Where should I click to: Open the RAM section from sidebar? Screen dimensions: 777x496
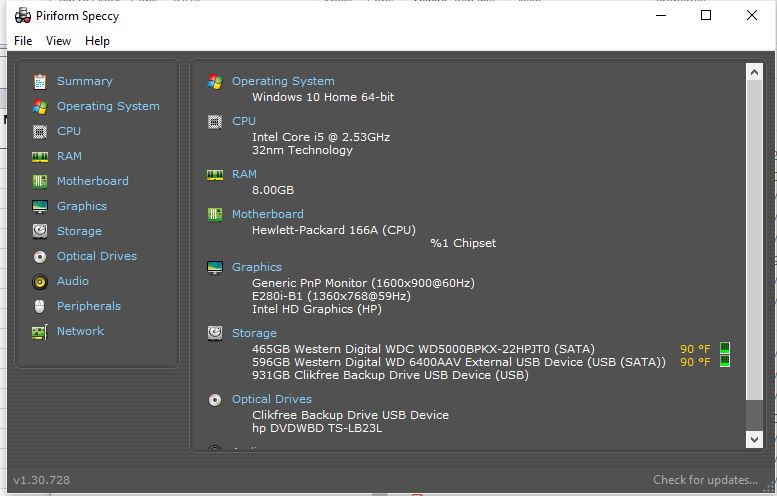(x=69, y=156)
